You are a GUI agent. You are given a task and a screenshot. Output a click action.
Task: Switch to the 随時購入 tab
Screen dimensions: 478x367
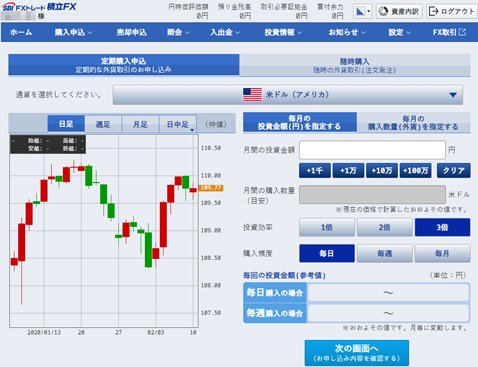355,65
